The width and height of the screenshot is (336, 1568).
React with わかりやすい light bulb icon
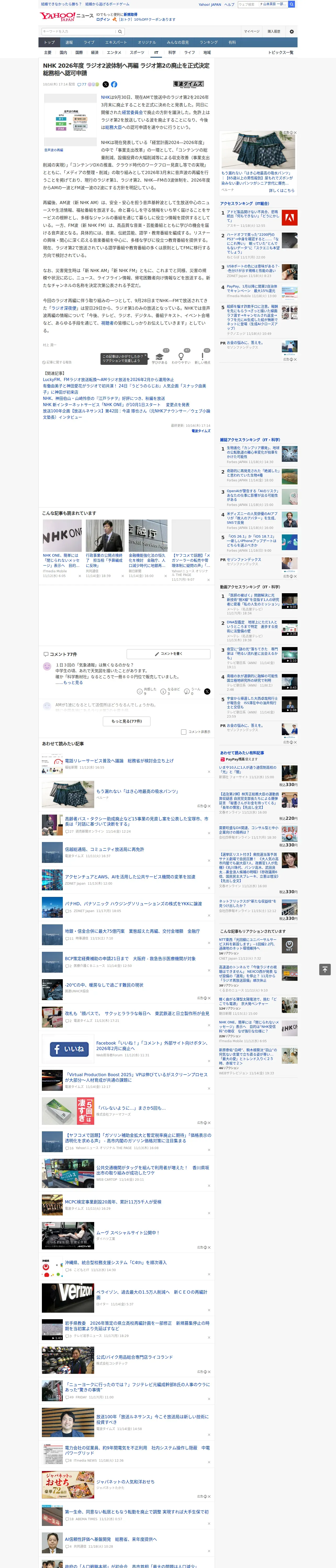181,357
